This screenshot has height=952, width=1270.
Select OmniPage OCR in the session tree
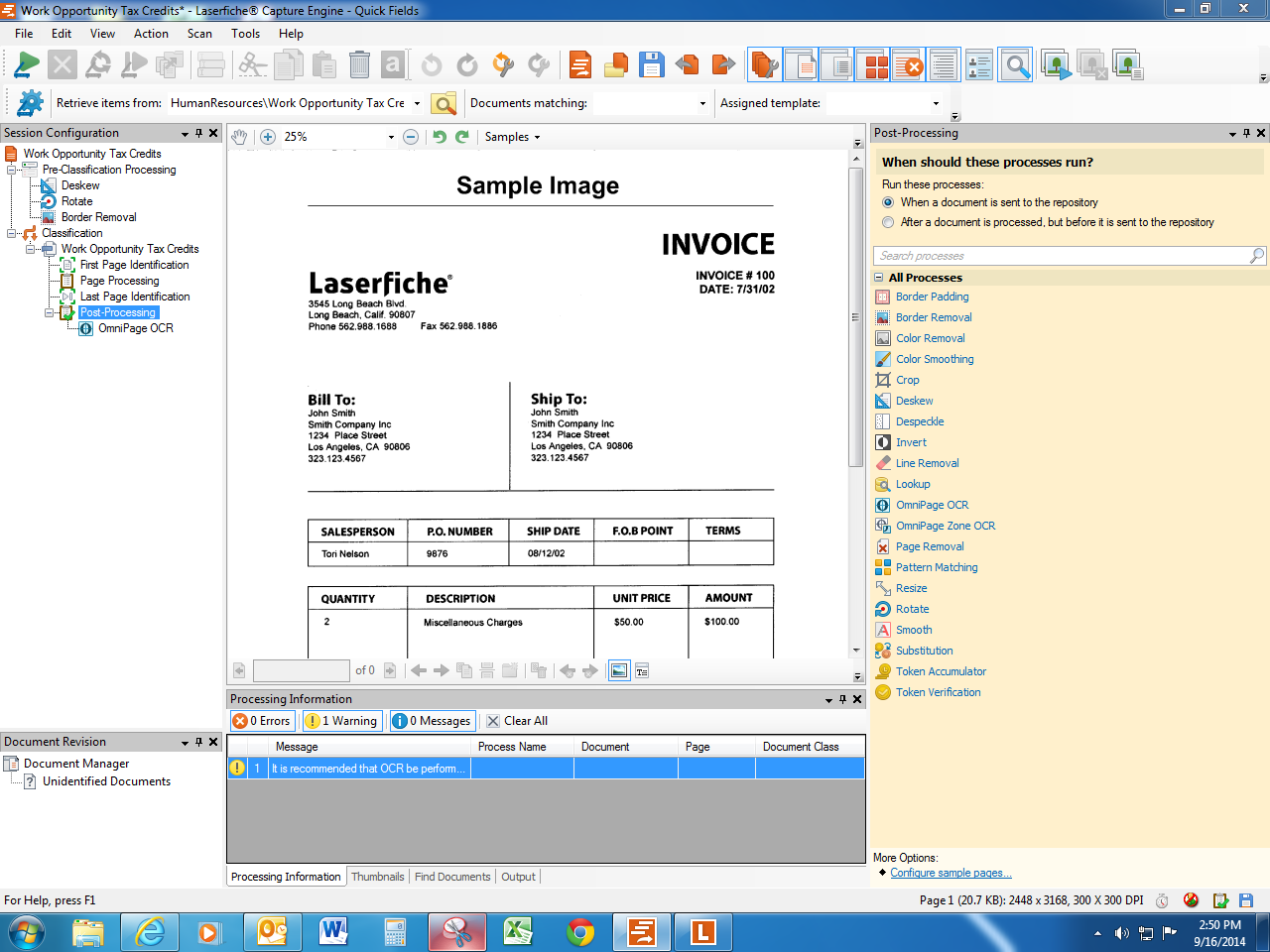pyautogui.click(x=136, y=328)
